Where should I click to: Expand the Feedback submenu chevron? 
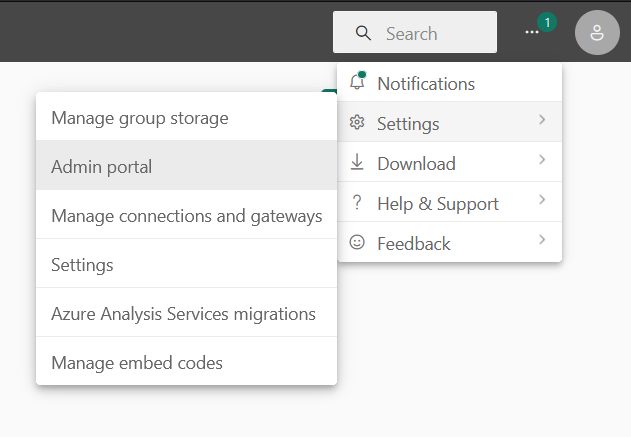pyautogui.click(x=542, y=240)
